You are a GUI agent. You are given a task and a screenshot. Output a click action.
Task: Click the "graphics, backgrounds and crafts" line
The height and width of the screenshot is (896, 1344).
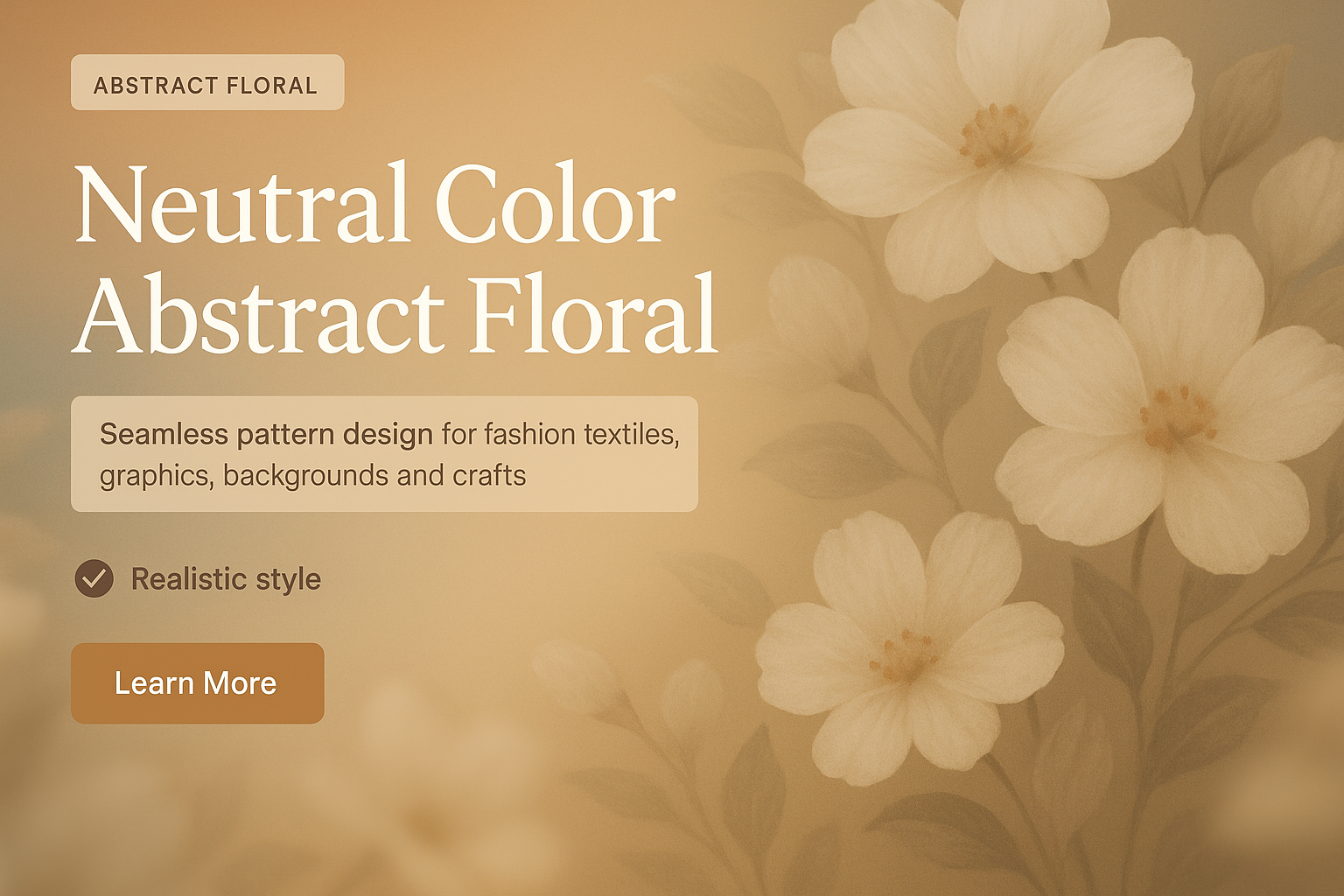click(x=312, y=476)
